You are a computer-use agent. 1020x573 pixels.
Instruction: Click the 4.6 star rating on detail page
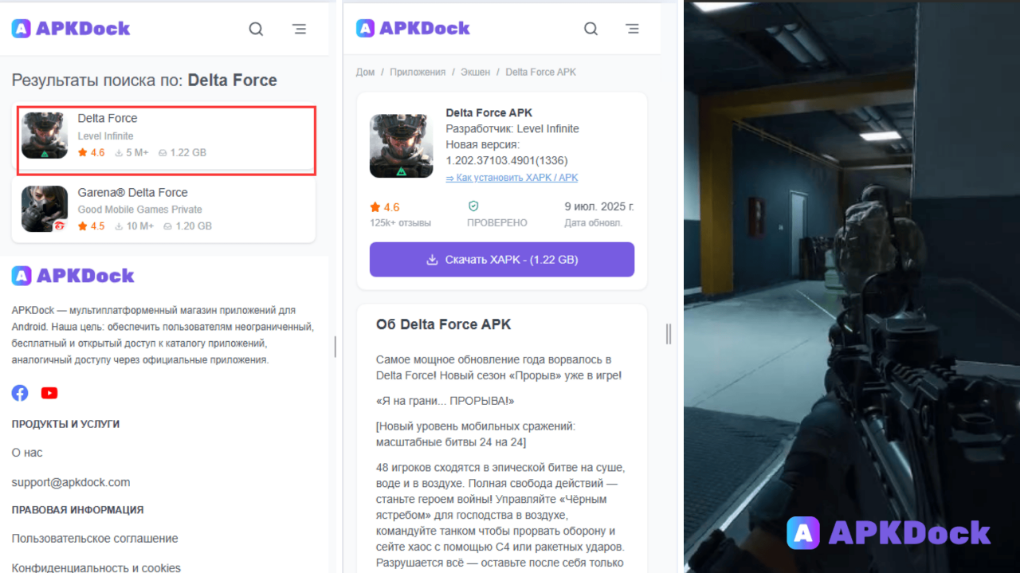[385, 207]
